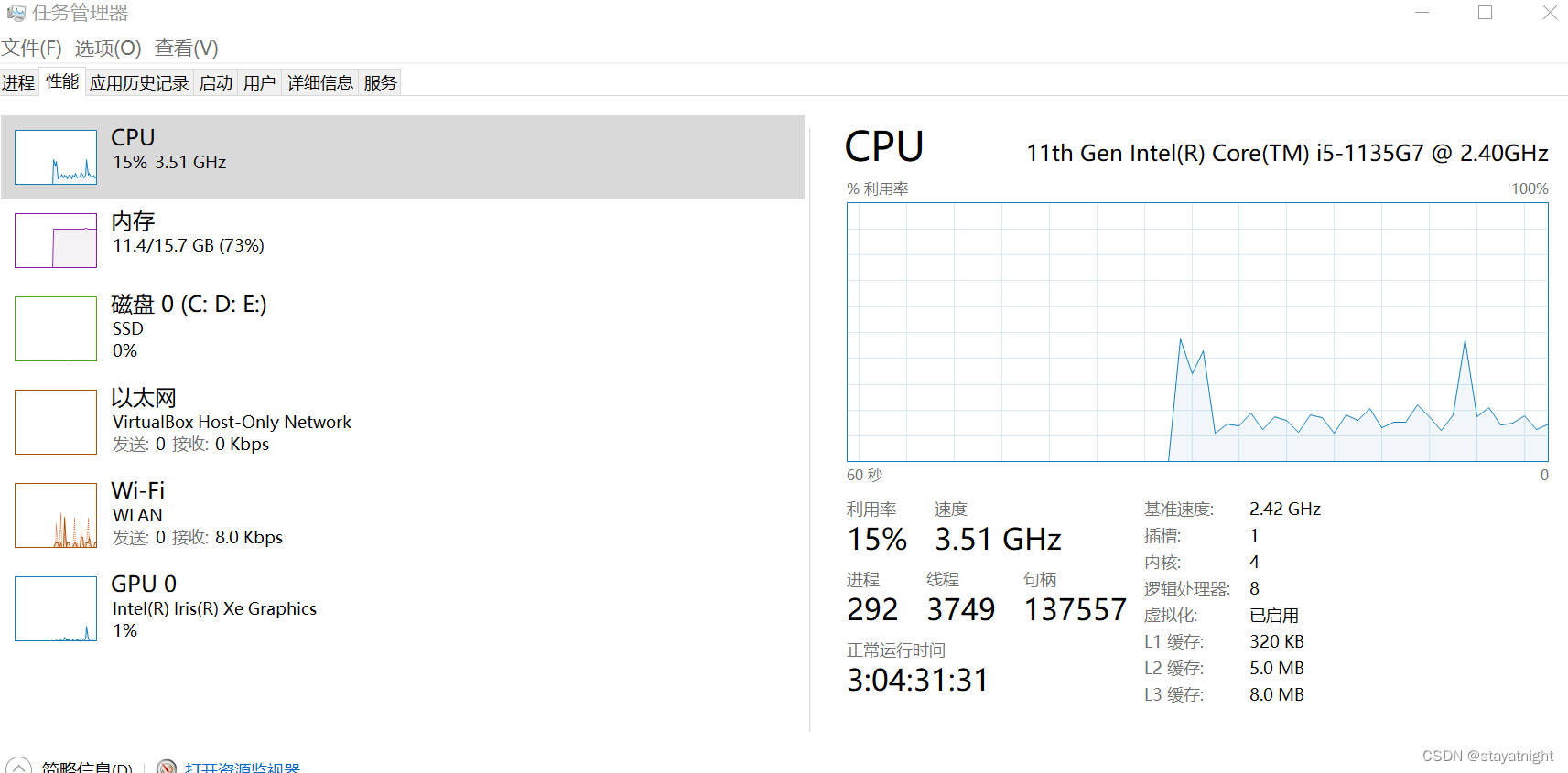Open the 文件 menu
Screen dimensions: 1568x773
(31, 47)
